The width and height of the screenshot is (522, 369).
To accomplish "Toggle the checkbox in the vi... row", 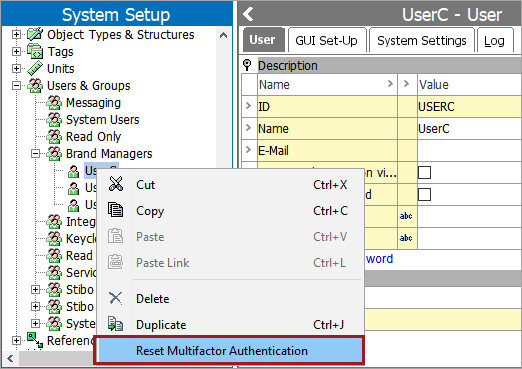I will tap(424, 173).
